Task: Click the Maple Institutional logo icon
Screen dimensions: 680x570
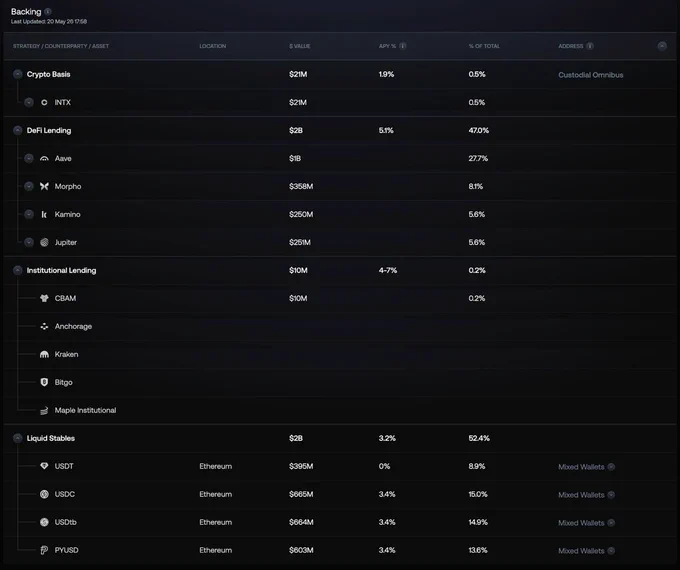Action: (x=44, y=410)
